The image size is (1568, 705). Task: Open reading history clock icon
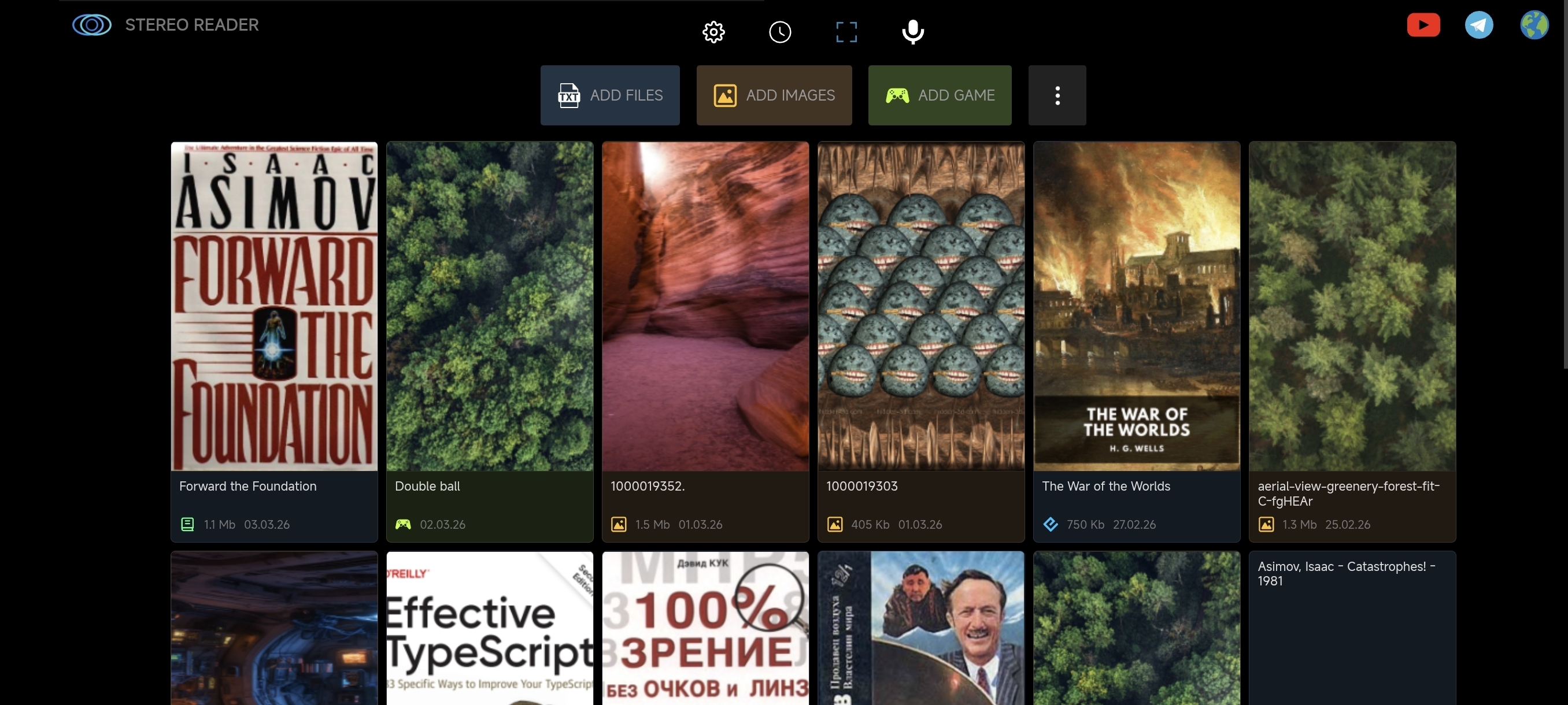click(780, 32)
